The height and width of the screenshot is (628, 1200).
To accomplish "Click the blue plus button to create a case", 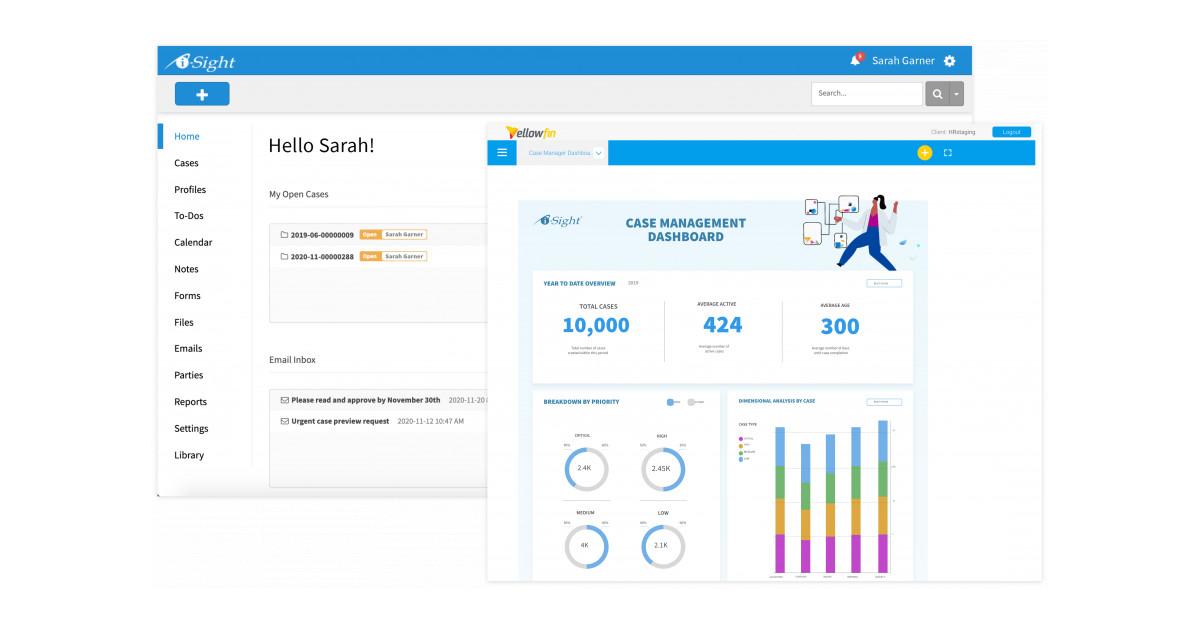I will pyautogui.click(x=202, y=93).
